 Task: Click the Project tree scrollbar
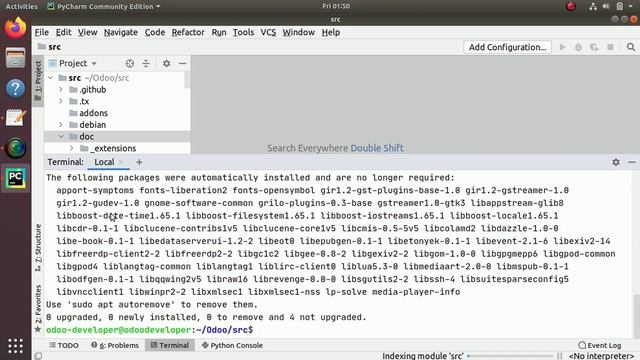pos(187,80)
